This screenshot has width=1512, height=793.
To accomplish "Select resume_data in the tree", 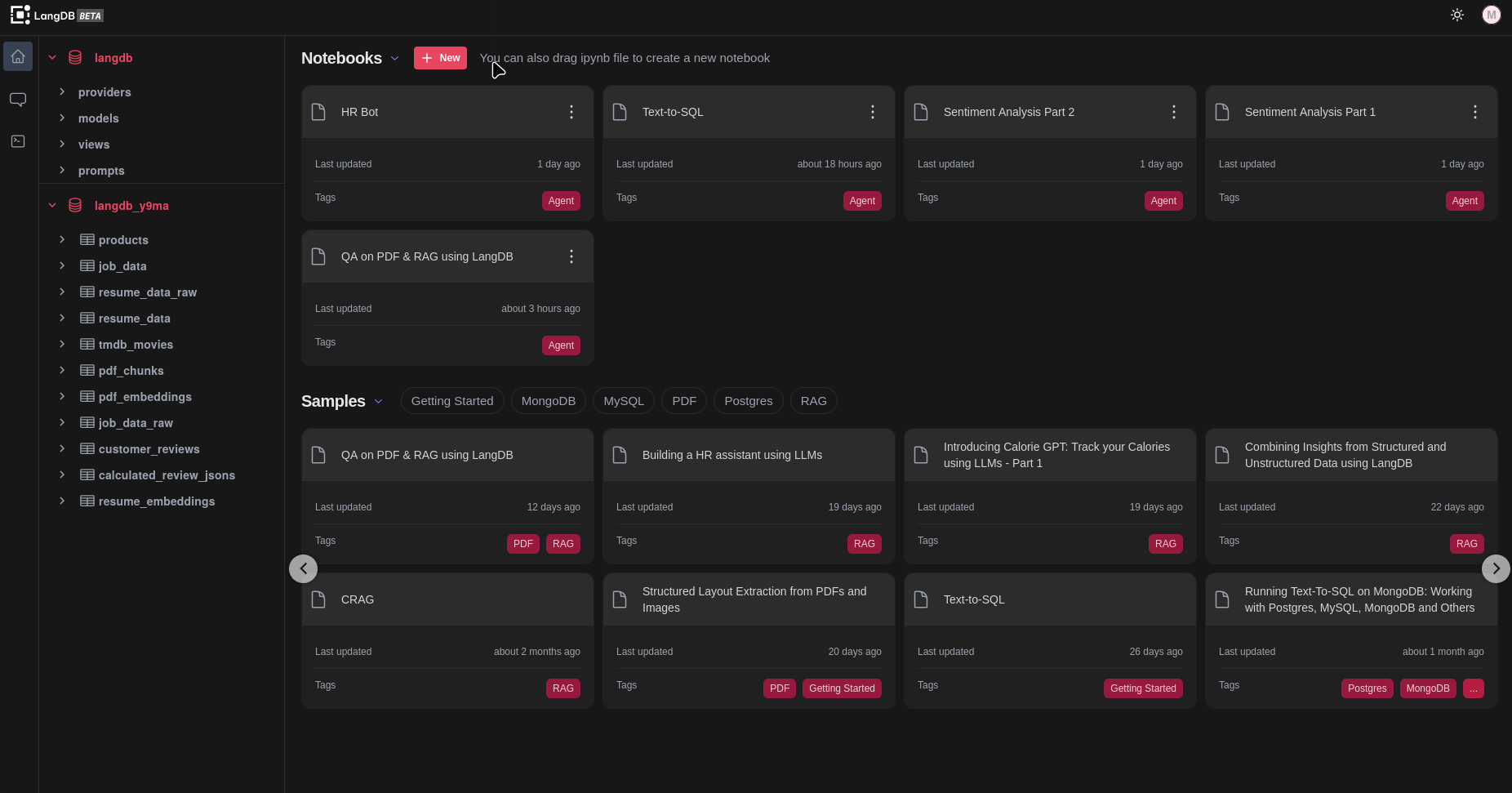I will coord(135,319).
